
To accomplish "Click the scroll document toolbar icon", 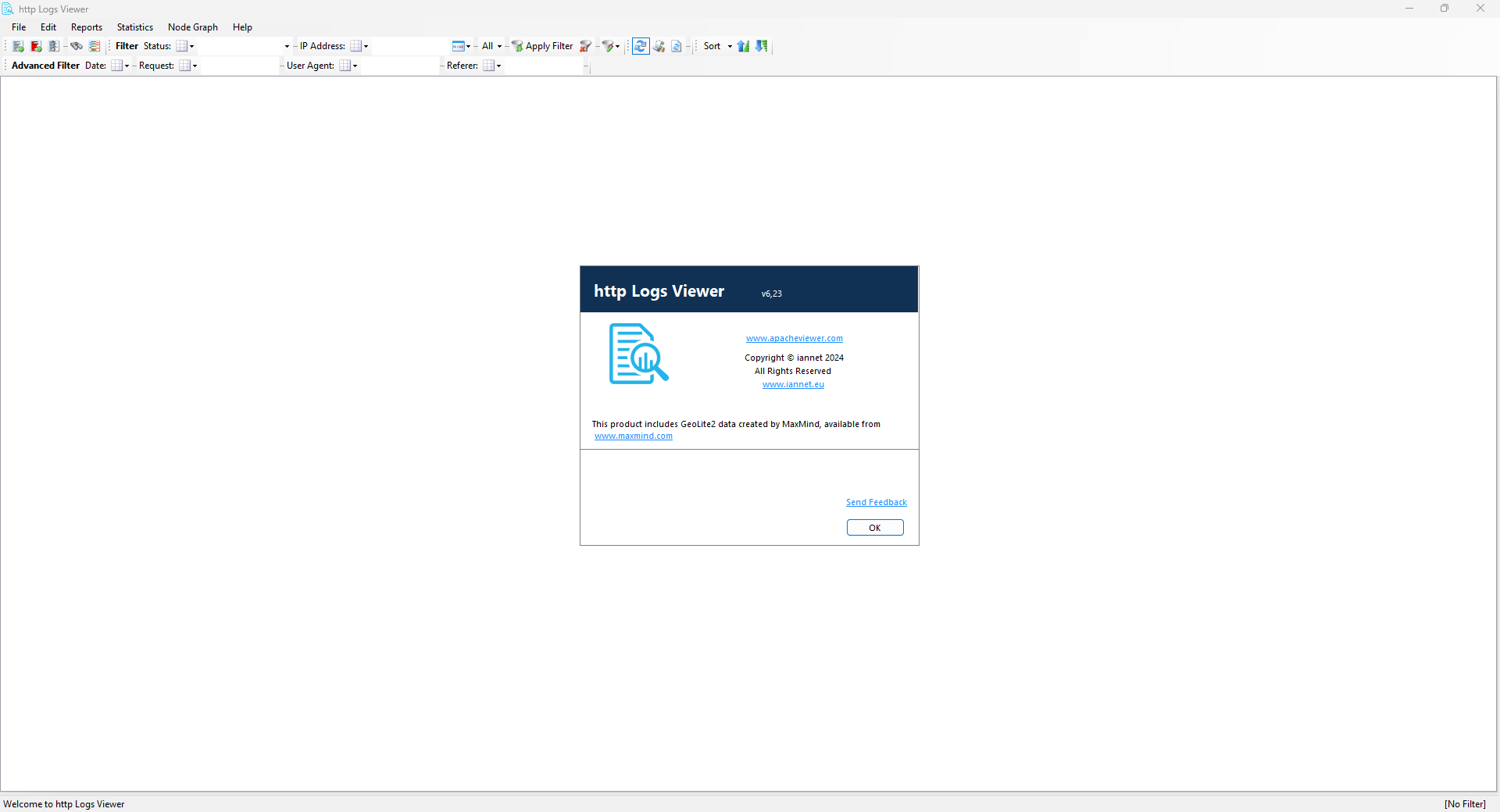I will pos(659,46).
